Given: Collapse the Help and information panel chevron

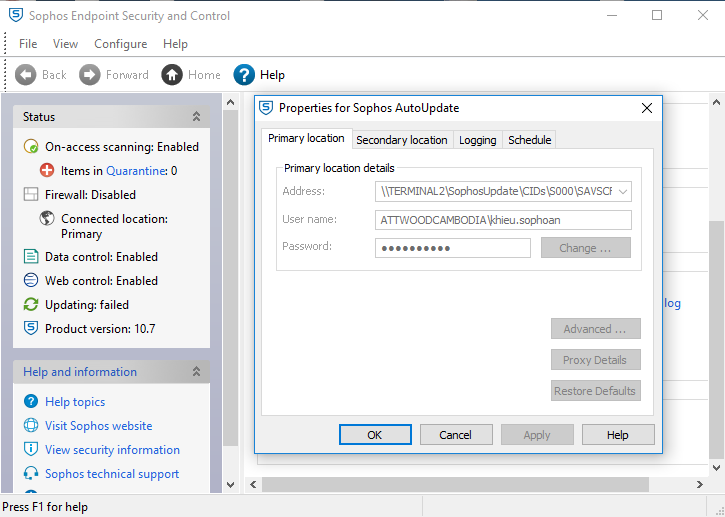Looking at the screenshot, I should point(197,372).
